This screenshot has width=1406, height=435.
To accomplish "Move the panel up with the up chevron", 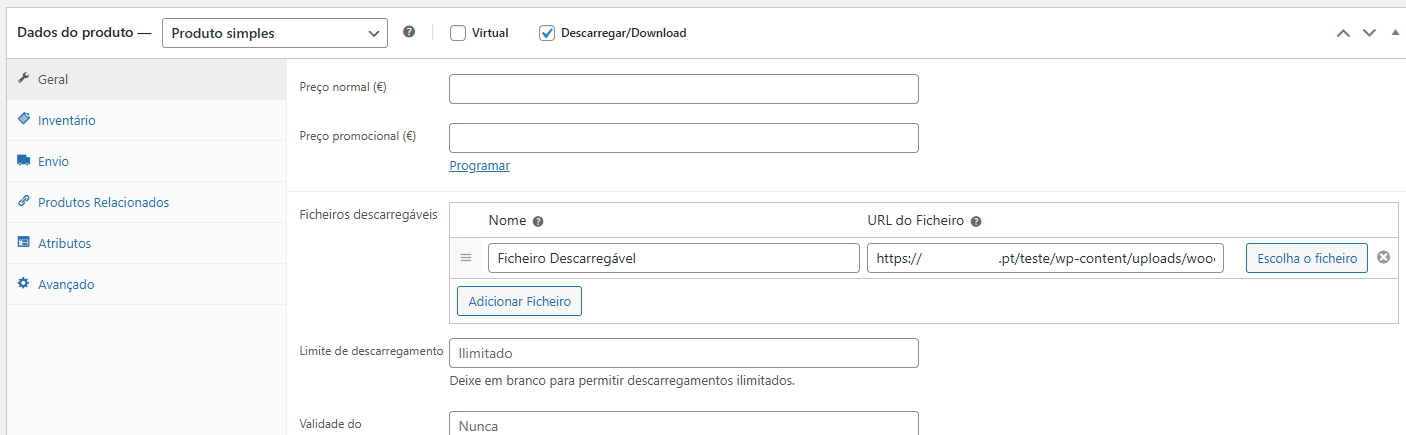I will click(x=1344, y=33).
